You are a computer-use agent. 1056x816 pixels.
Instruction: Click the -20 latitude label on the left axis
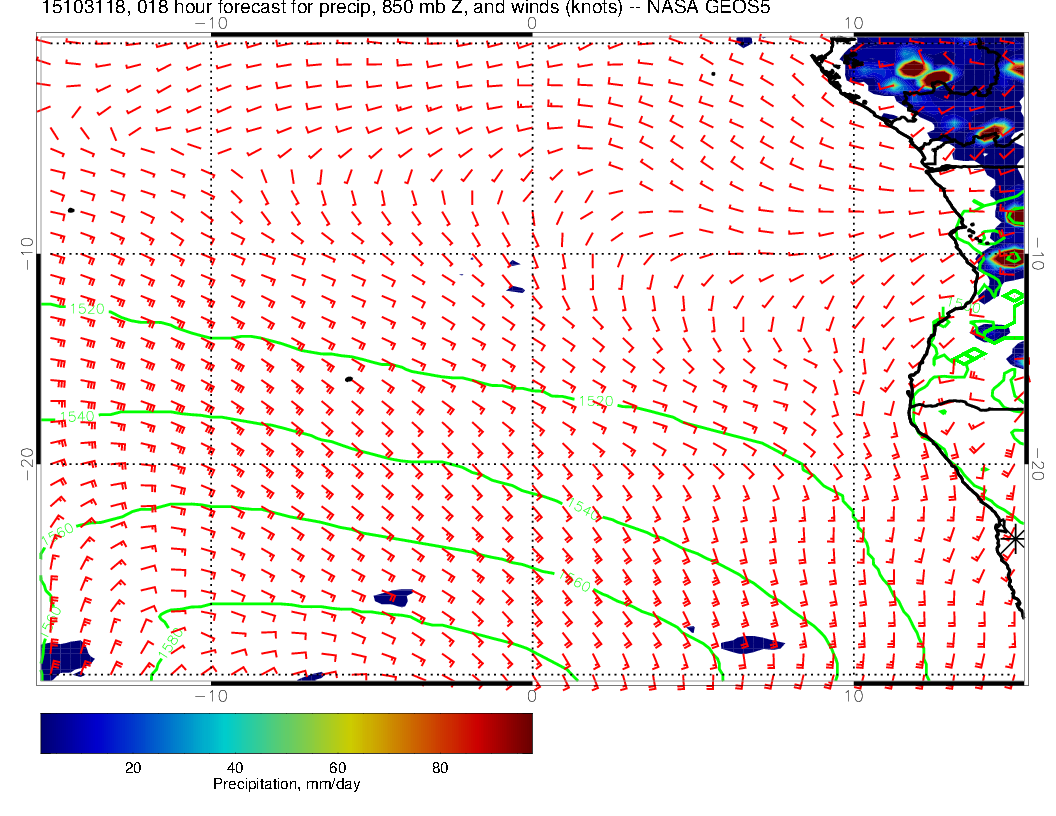(x=27, y=457)
